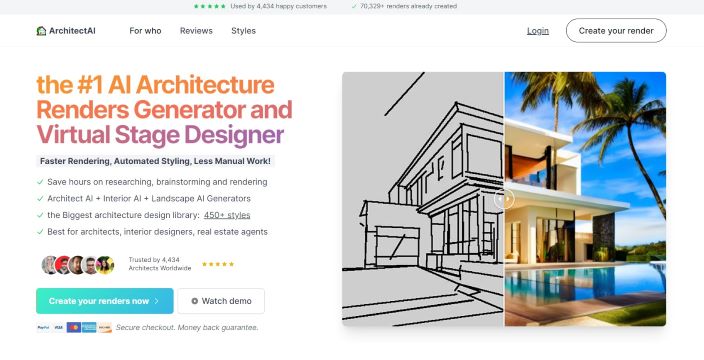This screenshot has height=360, width=704.
Task: Open the Styles nav link
Action: [x=243, y=31]
